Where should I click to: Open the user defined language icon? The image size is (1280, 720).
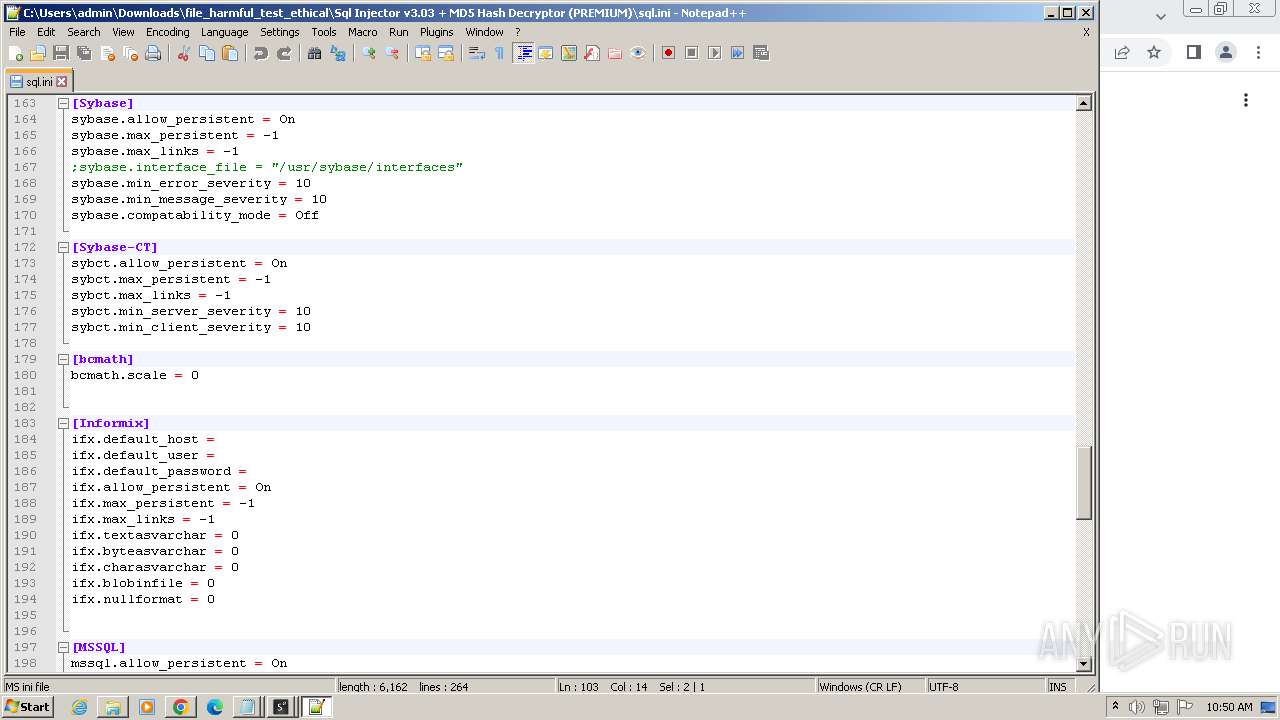[x=546, y=53]
